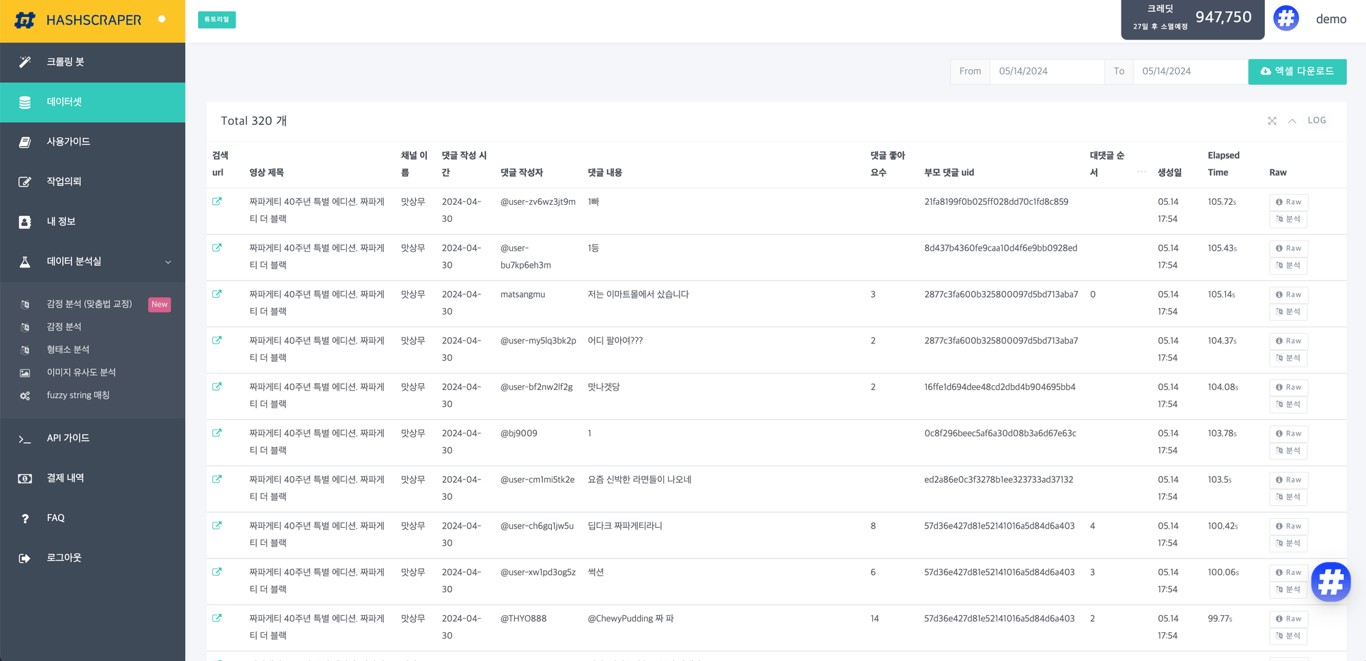Image resolution: width=1366 pixels, height=661 pixels.
Task: Expand hidden columns via ellipsis header
Action: 1141,172
